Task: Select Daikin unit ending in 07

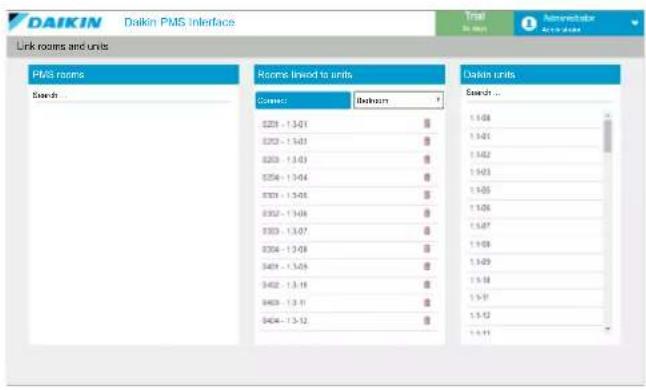Action: 535,226
